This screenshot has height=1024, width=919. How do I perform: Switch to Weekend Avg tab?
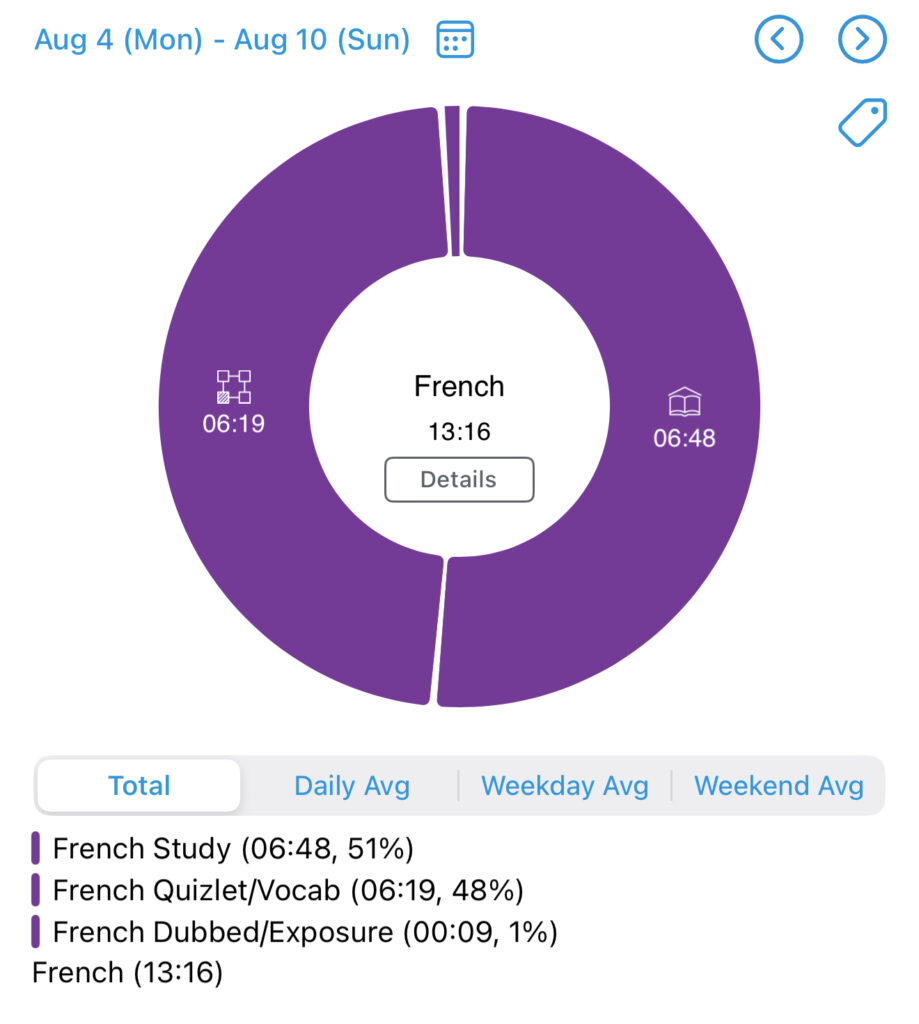click(x=778, y=786)
